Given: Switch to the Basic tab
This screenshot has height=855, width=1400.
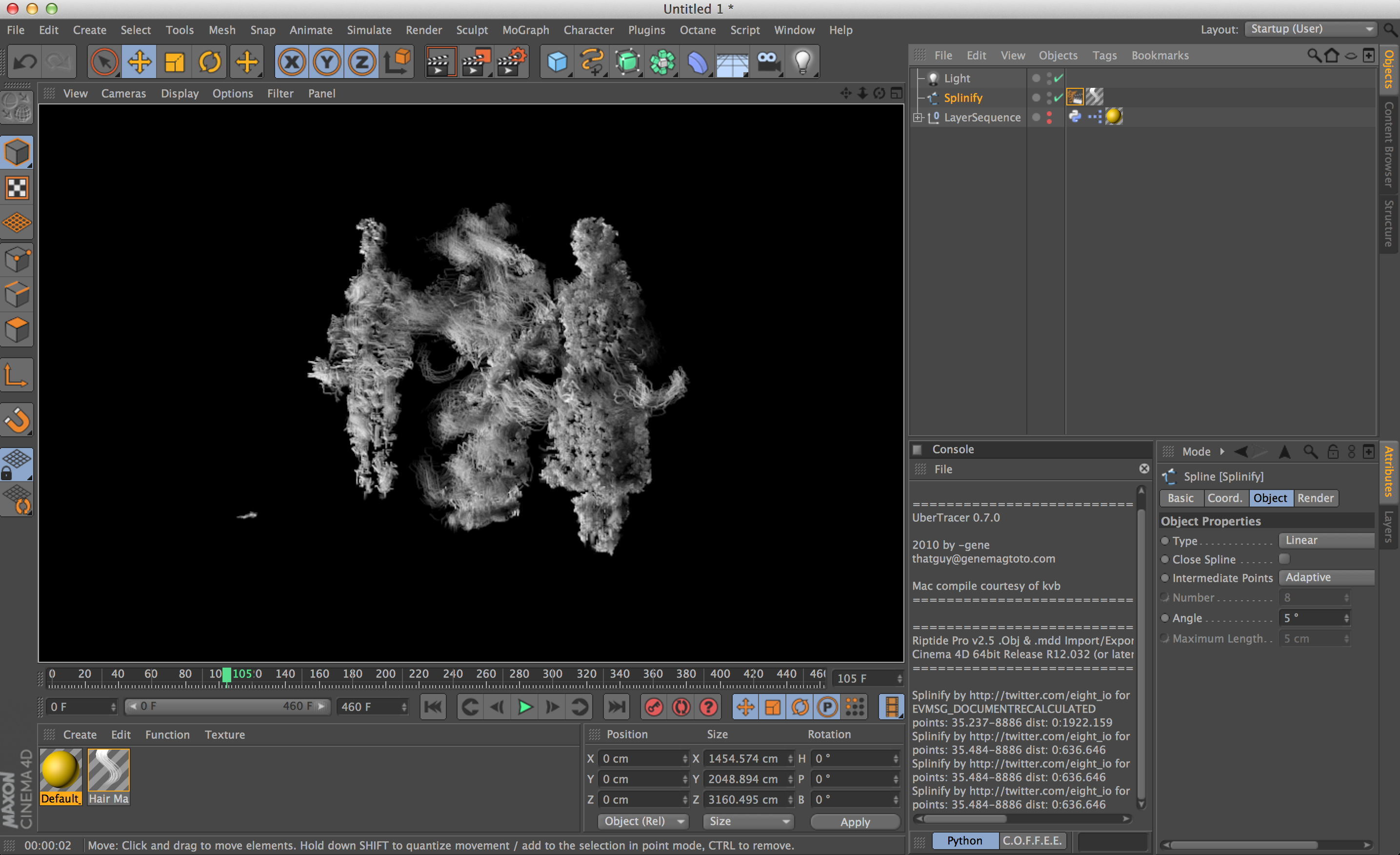Looking at the screenshot, I should click(x=1180, y=498).
